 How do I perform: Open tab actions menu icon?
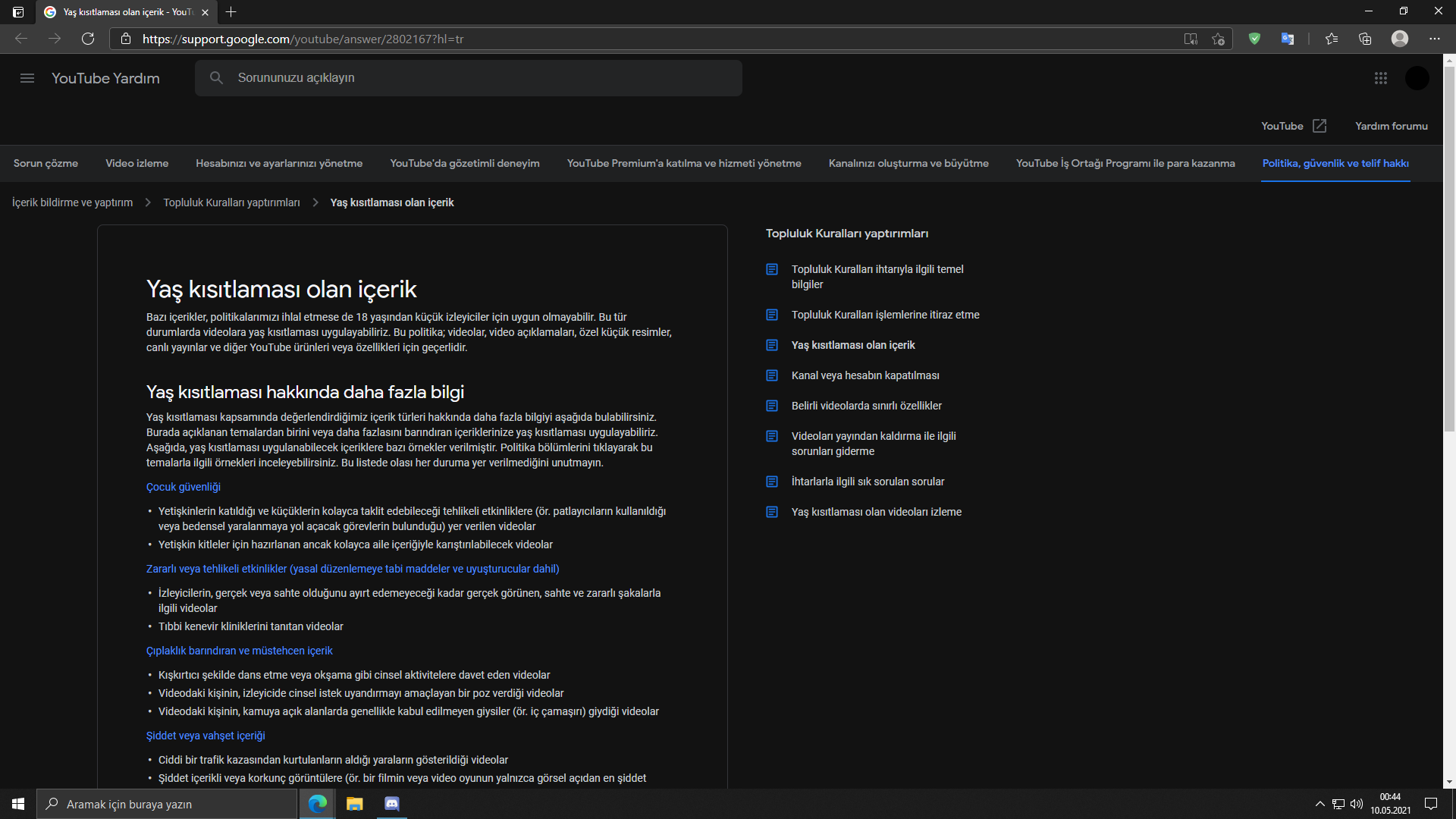(x=18, y=12)
